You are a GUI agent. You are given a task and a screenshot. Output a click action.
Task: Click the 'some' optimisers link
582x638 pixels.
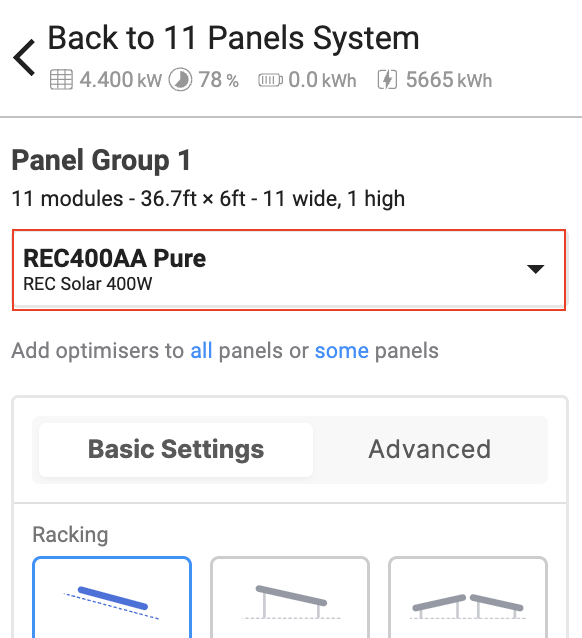[341, 351]
